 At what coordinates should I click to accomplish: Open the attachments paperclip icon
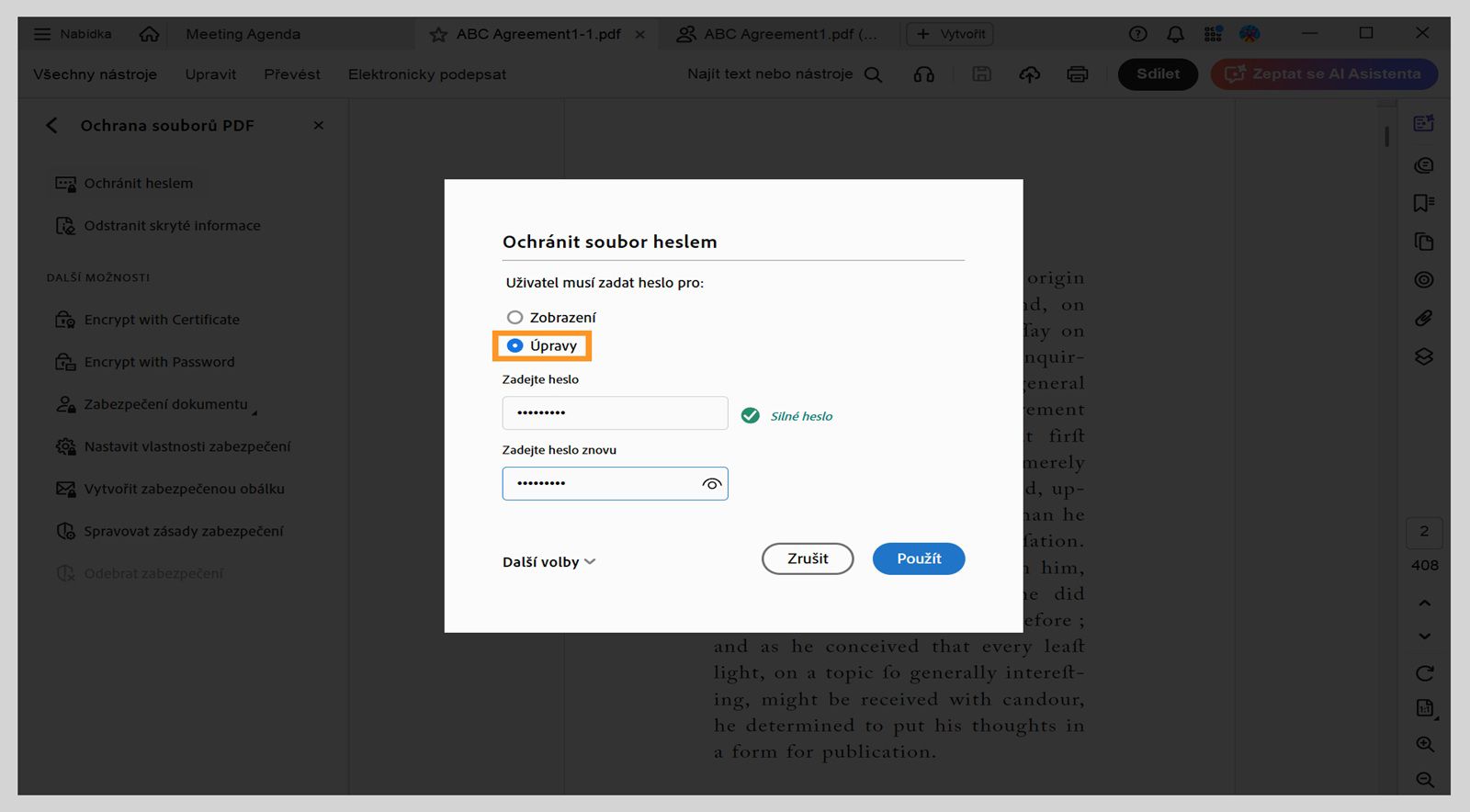pos(1424,318)
